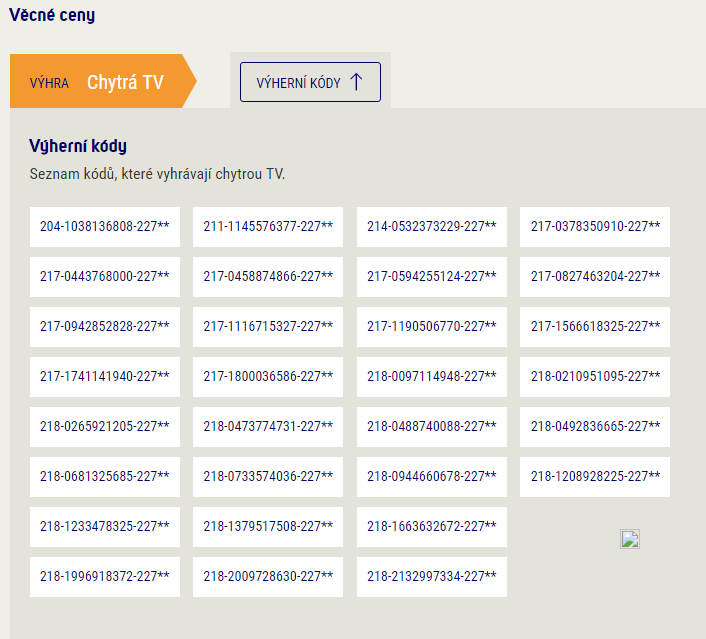Select the Výhra Chytrá TV tab
This screenshot has height=639, width=706.
(x=103, y=81)
